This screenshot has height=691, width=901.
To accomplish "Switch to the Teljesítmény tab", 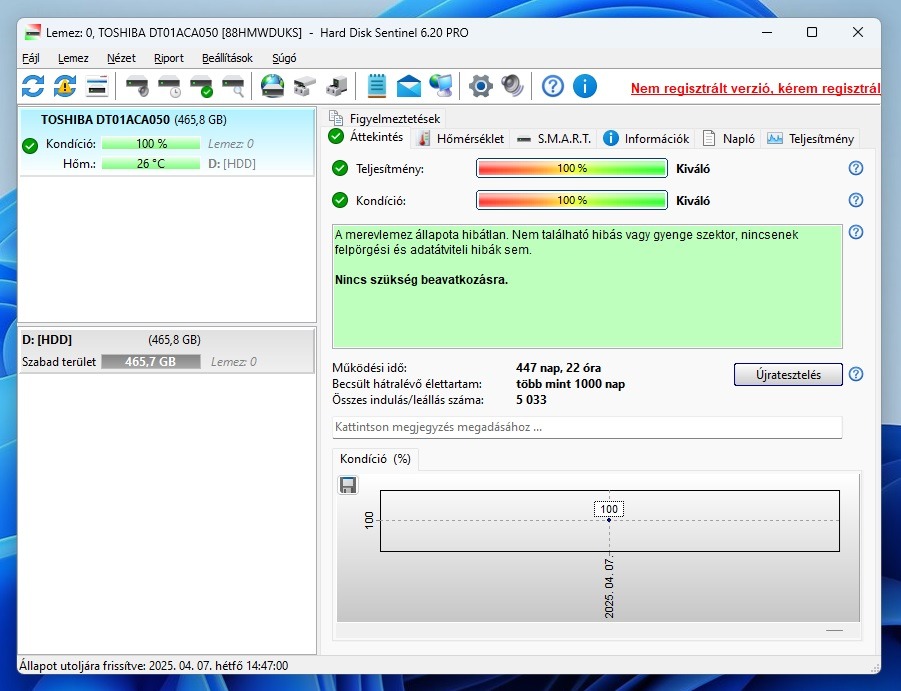I will (x=811, y=138).
